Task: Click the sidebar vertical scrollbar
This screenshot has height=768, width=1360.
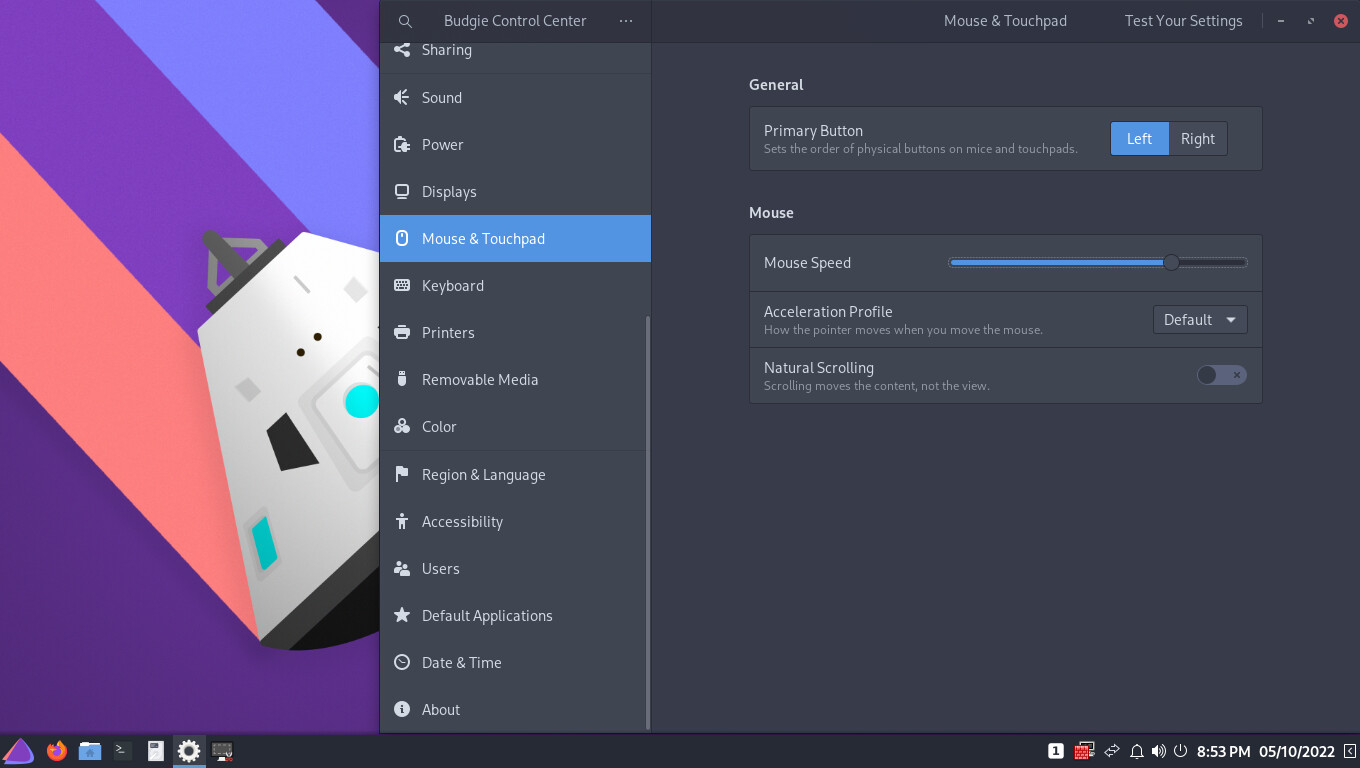Action: [648, 520]
